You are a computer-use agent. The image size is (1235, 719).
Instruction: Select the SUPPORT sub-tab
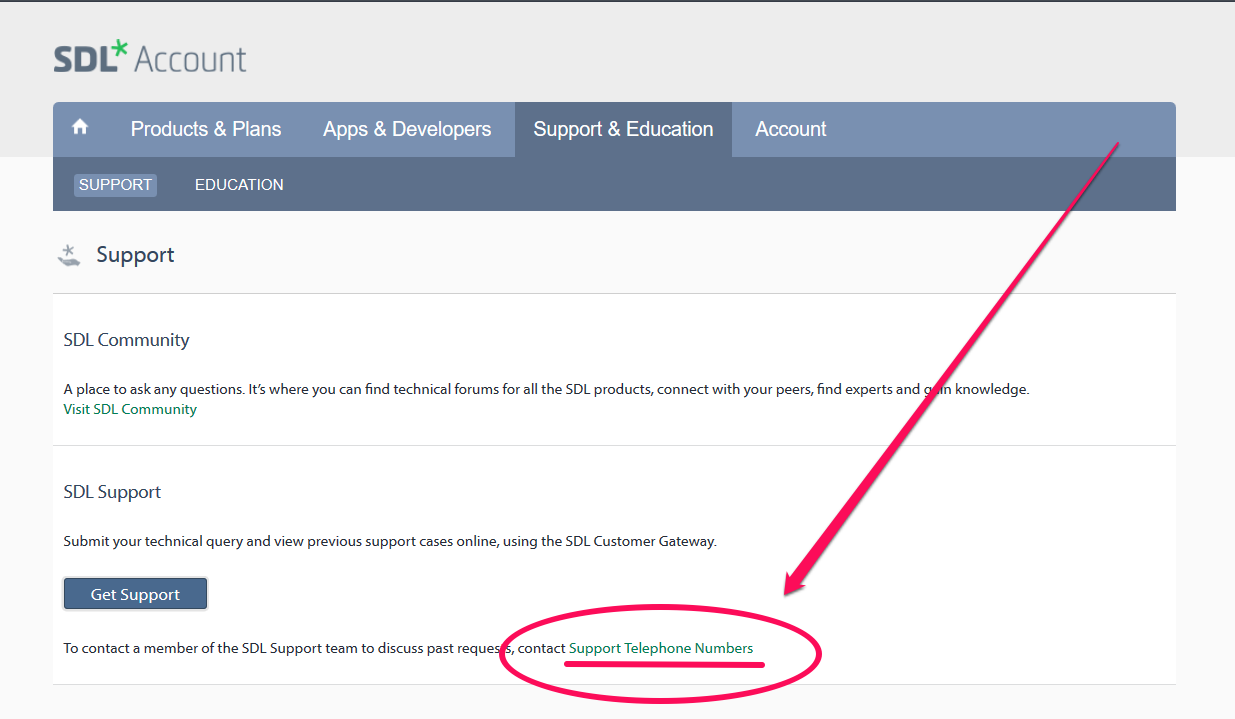point(115,184)
